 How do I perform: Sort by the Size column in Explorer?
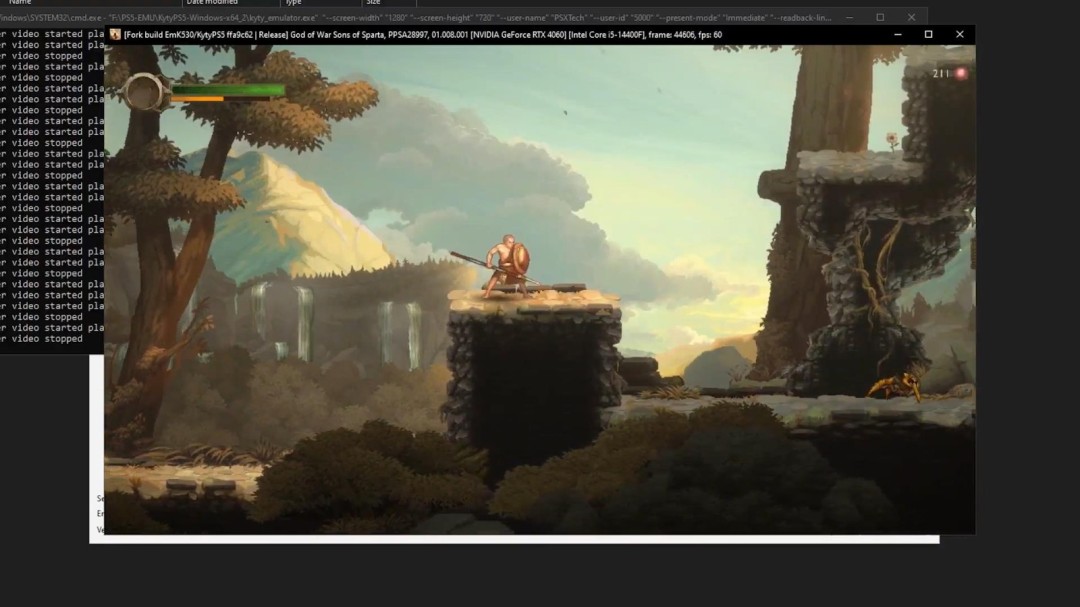point(373,3)
